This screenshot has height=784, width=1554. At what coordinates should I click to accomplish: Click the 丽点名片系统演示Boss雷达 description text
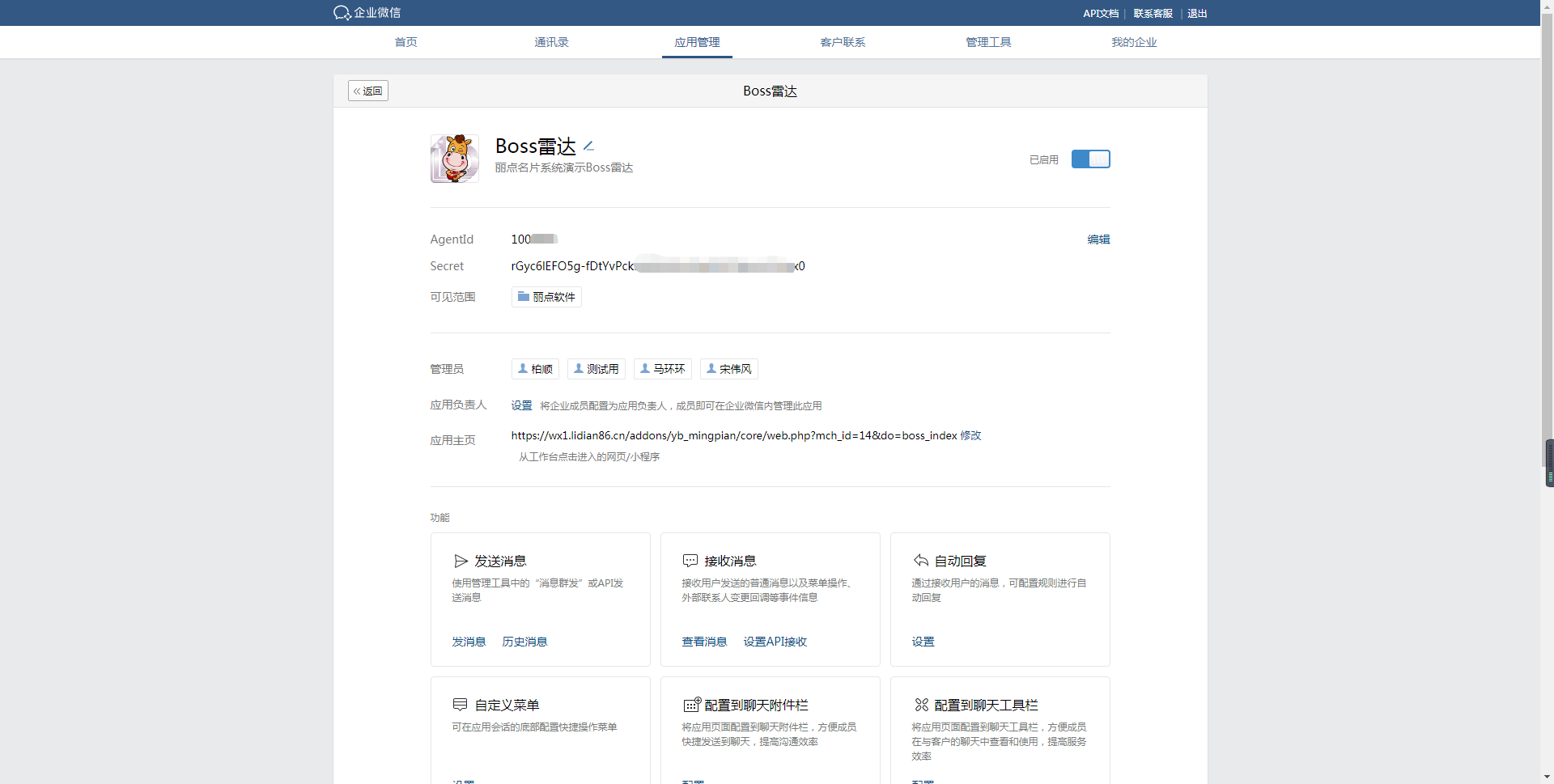click(563, 167)
